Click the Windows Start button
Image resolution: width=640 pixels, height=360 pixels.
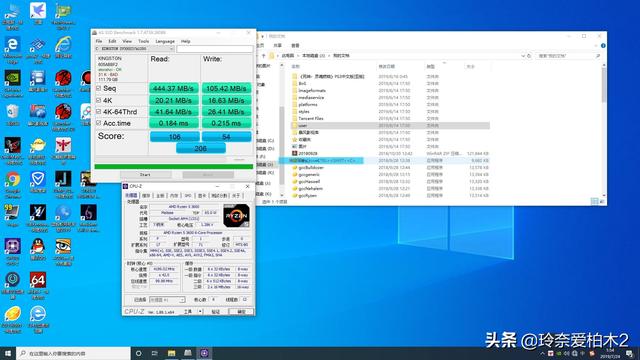coord(8,353)
